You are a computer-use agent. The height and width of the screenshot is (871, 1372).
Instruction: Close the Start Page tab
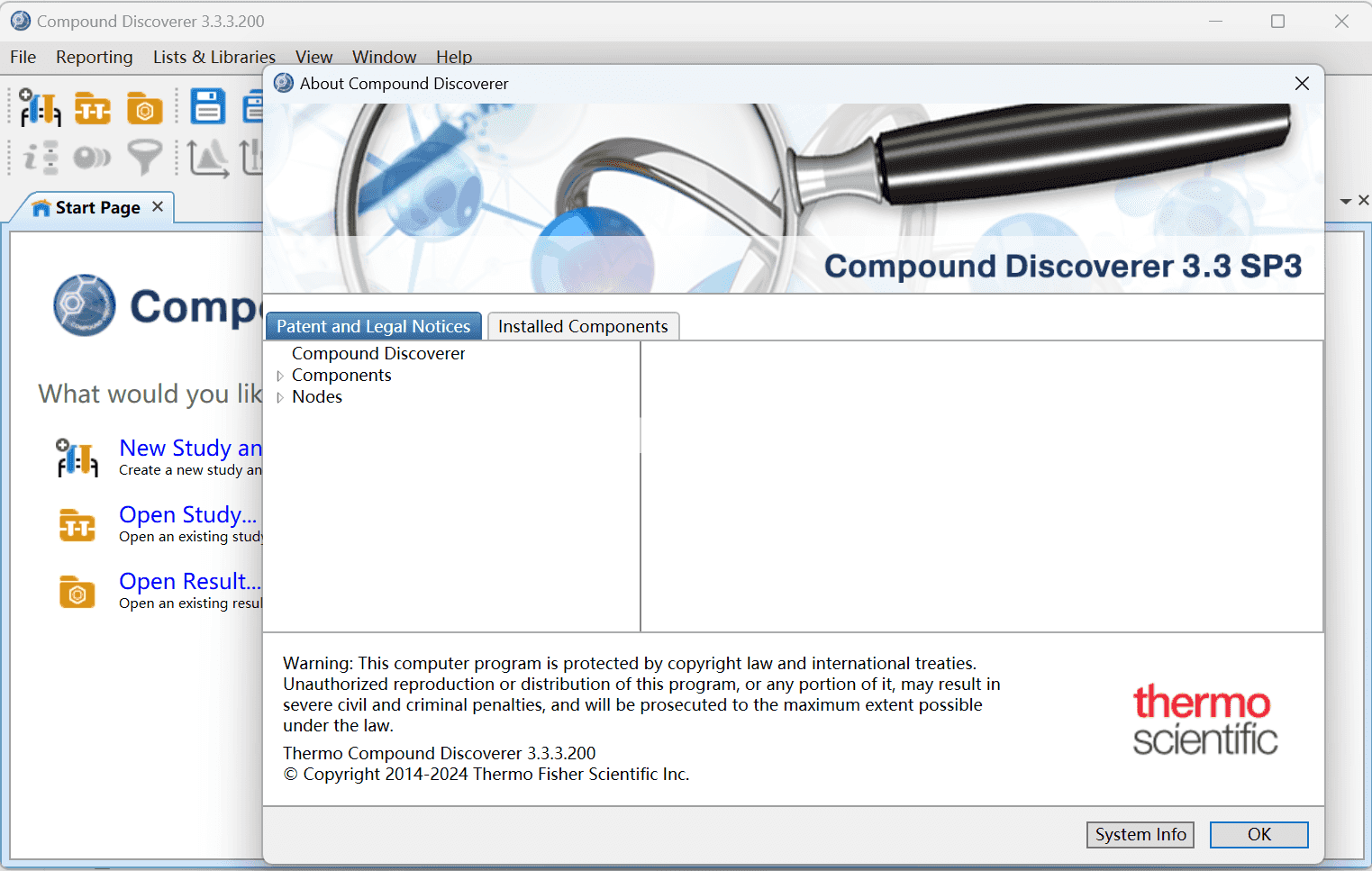(x=158, y=206)
